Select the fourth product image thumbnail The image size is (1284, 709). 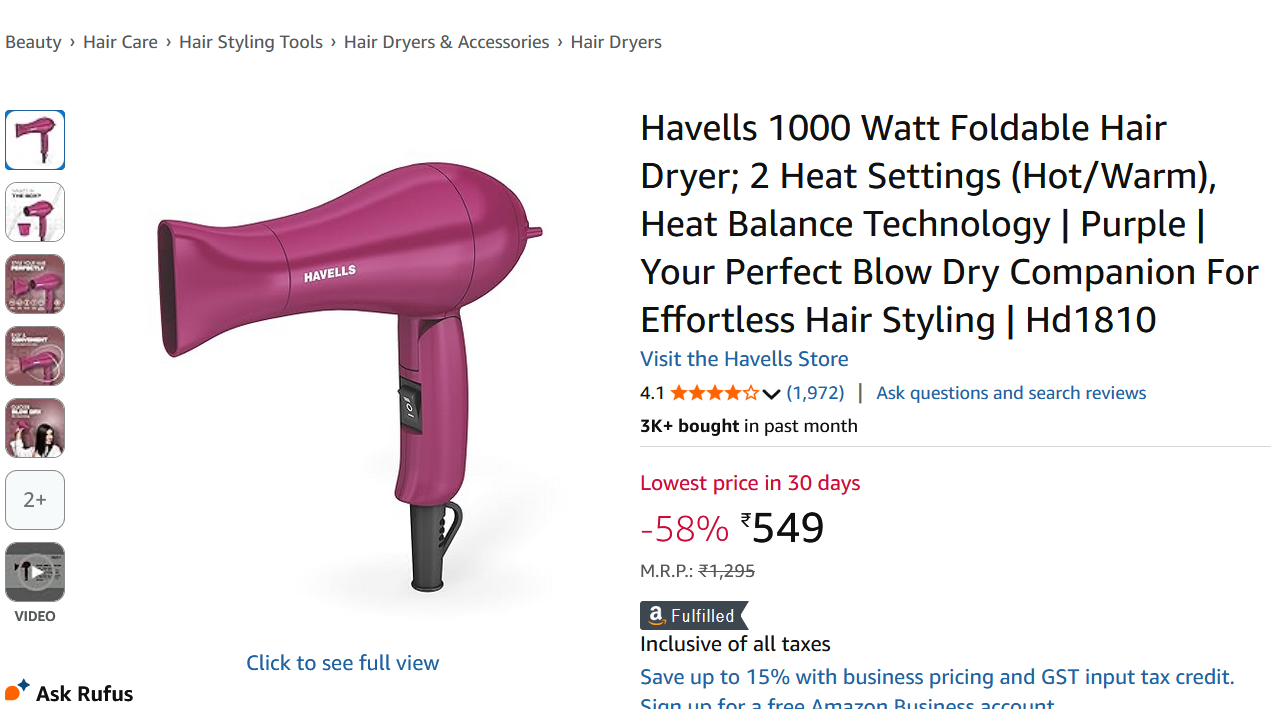[35, 356]
